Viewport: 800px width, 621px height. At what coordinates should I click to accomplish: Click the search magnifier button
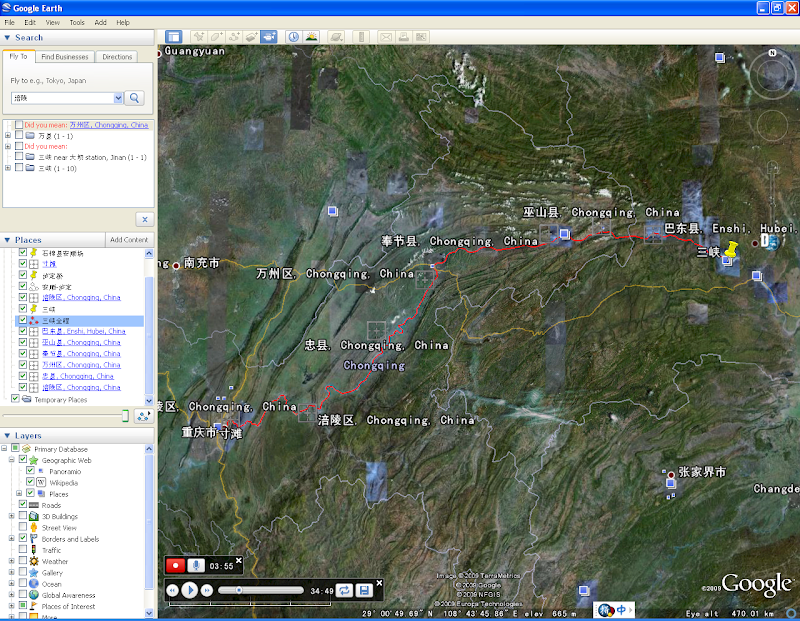pos(135,98)
